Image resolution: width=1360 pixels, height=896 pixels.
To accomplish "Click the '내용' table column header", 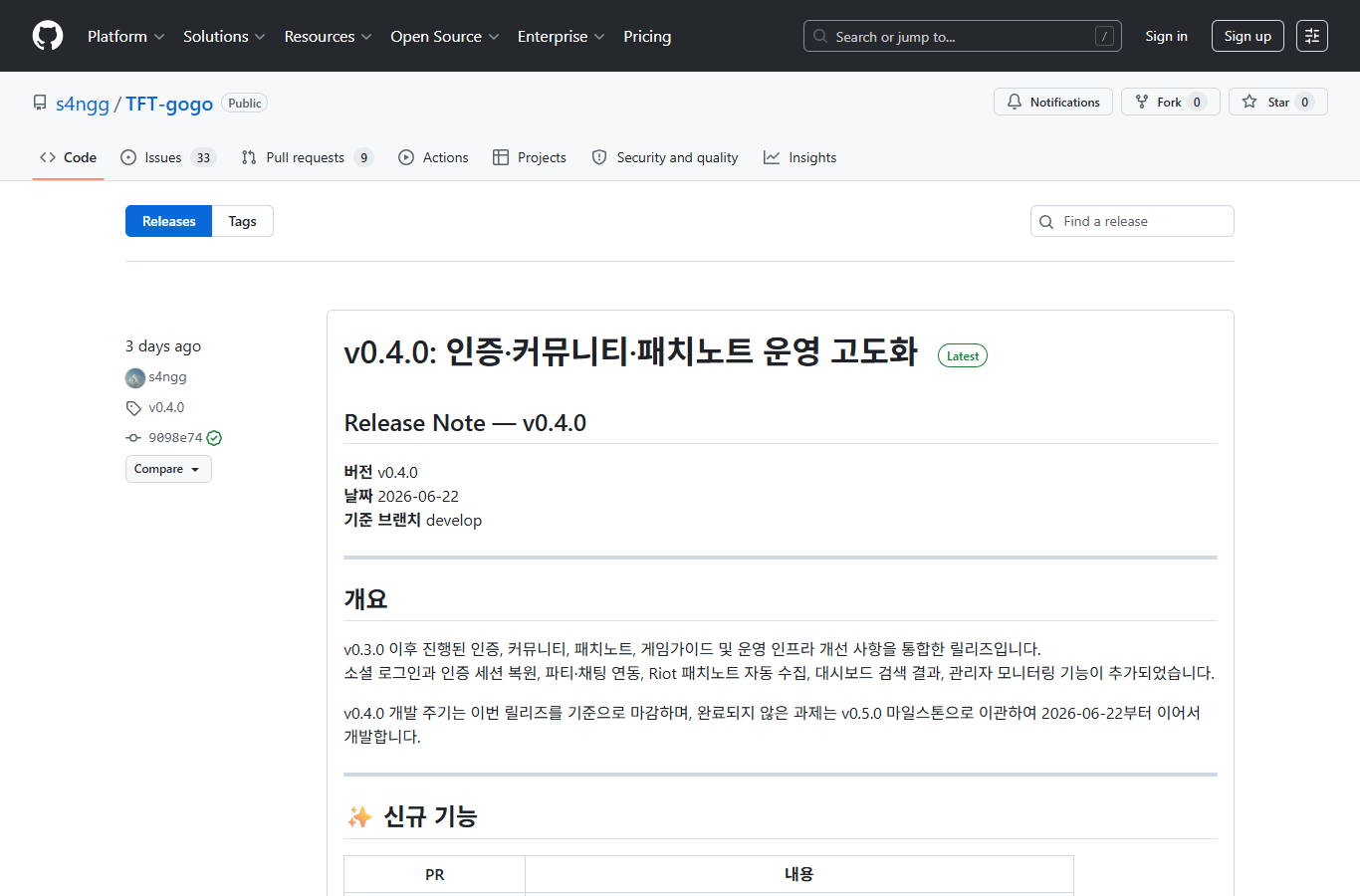I will click(798, 874).
